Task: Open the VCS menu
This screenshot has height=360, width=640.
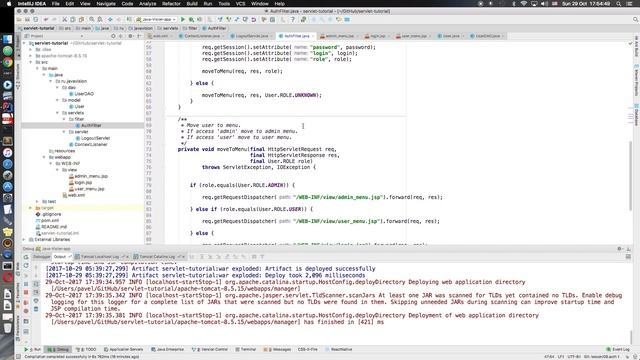Action: coord(240,4)
